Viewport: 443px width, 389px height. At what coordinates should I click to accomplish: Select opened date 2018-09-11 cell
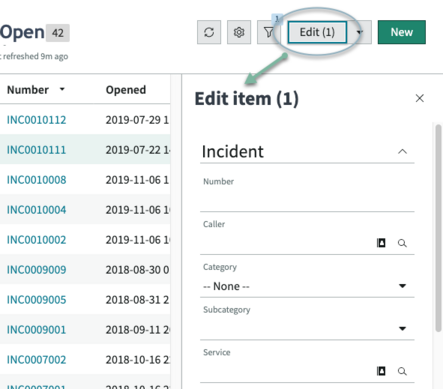pyautogui.click(x=137, y=330)
